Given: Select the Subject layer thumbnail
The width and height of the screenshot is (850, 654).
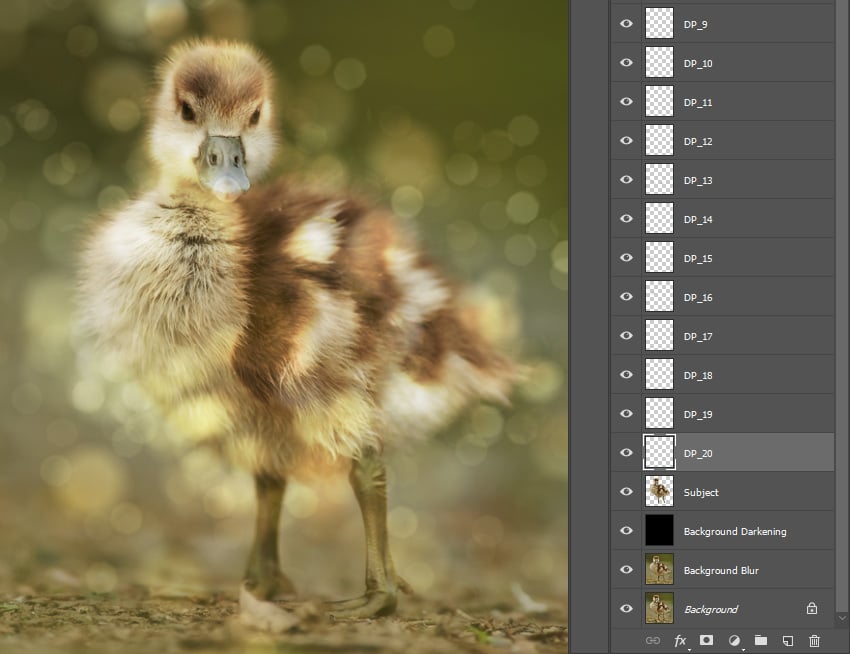Looking at the screenshot, I should (x=659, y=491).
